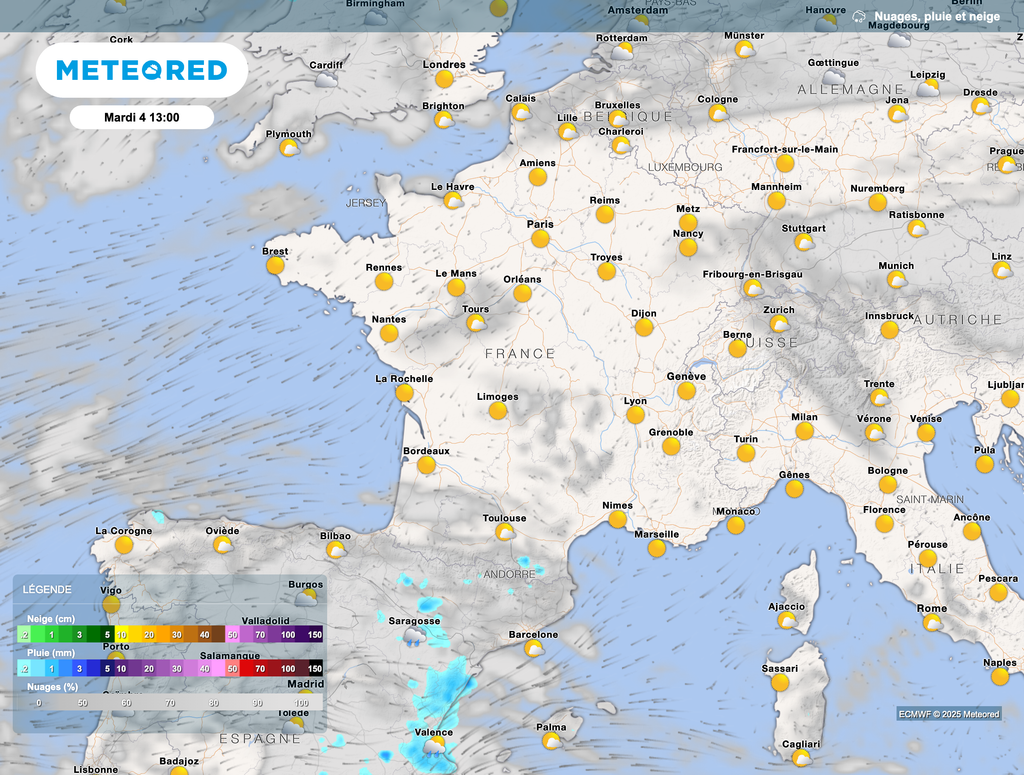Click the 70 mm swatch in the Pluie scale

260,668
